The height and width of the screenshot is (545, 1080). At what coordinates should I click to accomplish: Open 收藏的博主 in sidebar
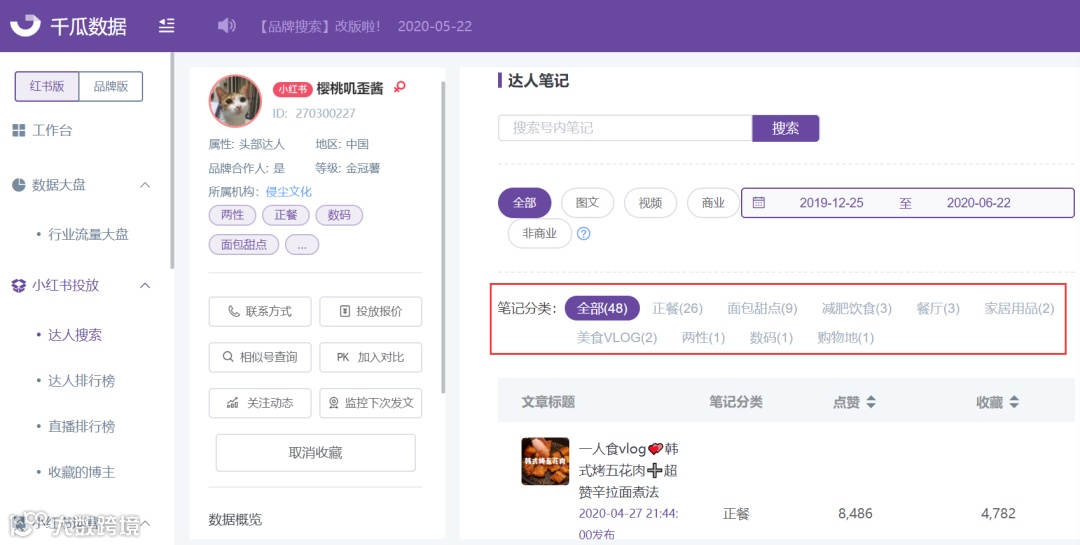(81, 473)
